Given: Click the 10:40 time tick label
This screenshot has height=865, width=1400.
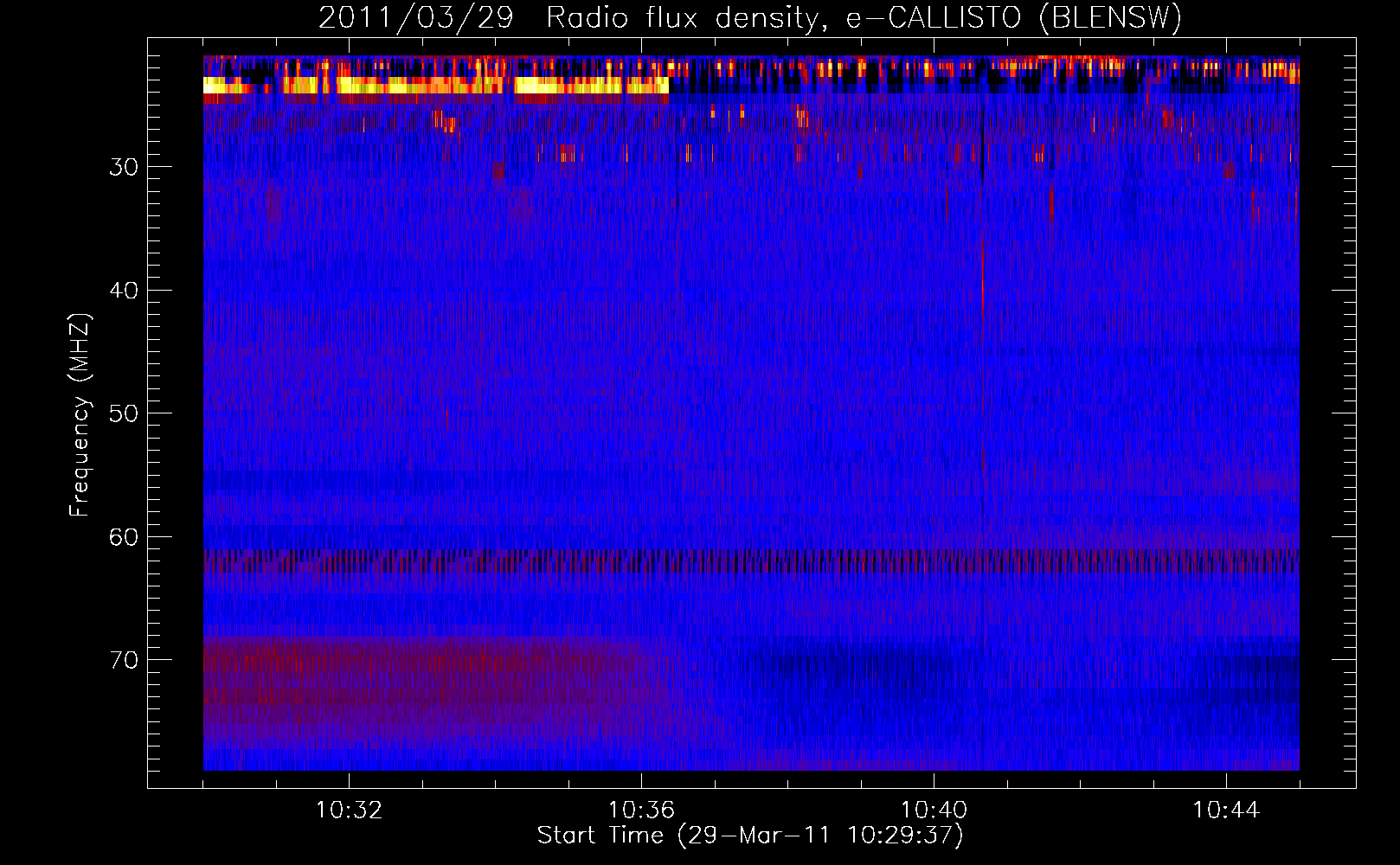Looking at the screenshot, I should pyautogui.click(x=934, y=811).
